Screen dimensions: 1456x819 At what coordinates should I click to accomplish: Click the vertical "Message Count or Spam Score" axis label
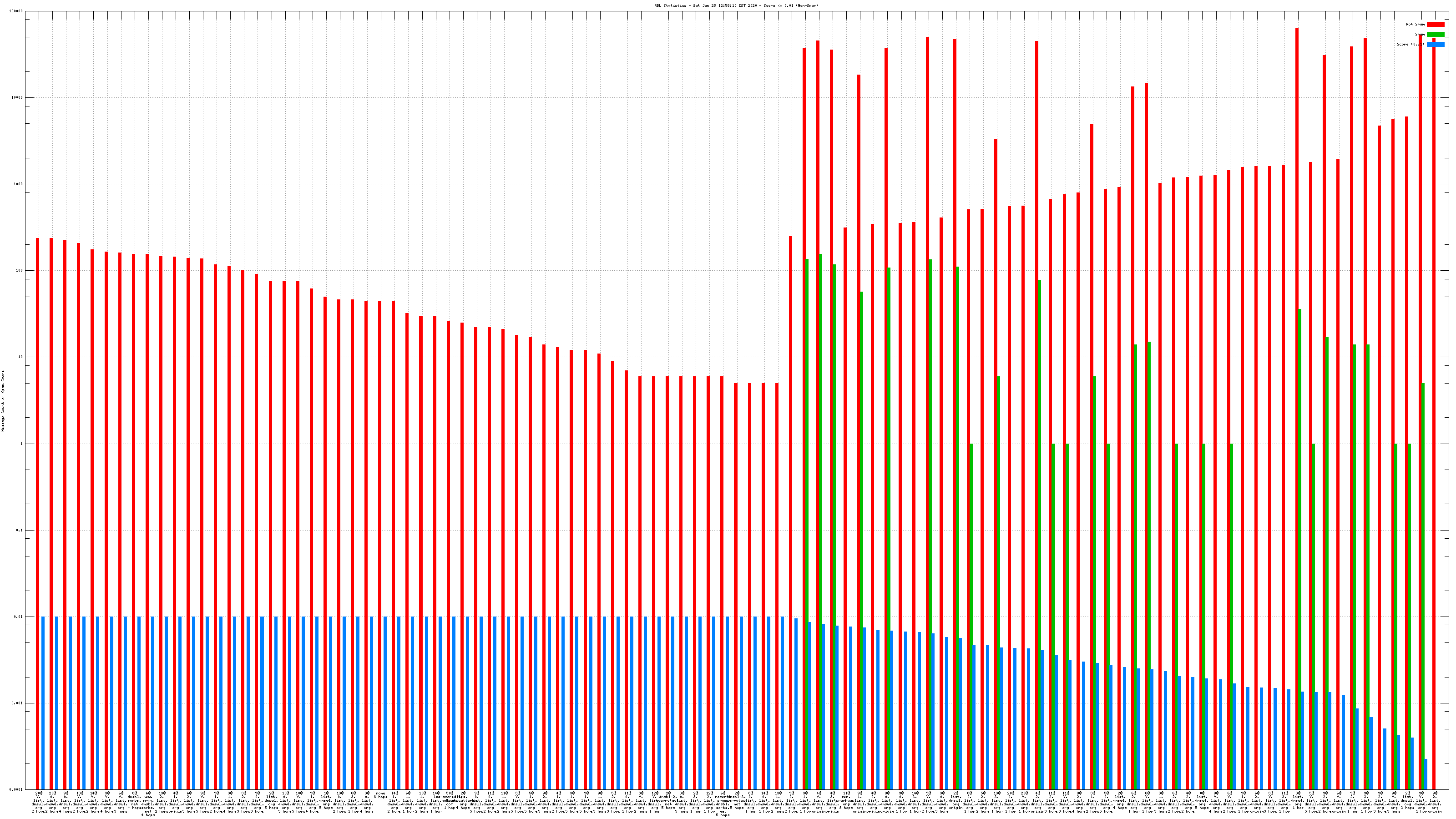[x=3, y=401]
